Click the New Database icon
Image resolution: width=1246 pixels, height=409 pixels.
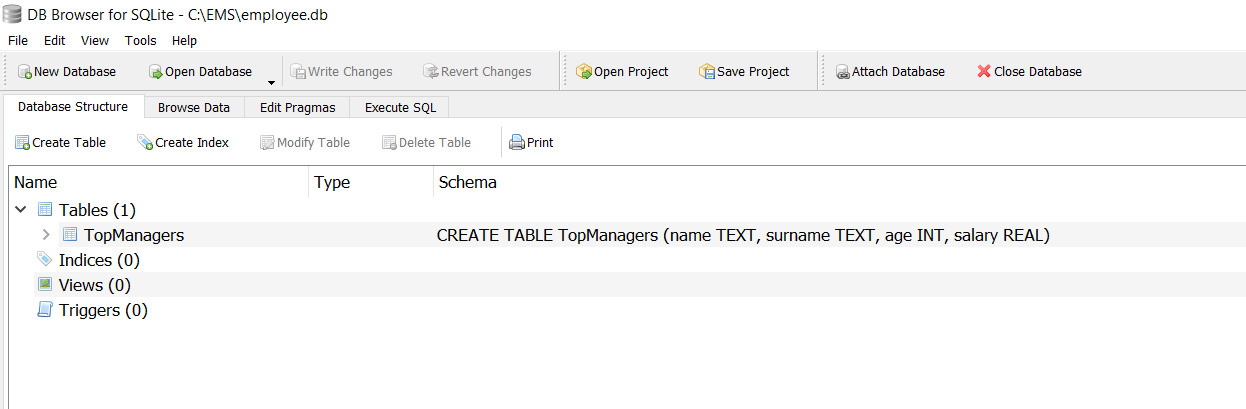point(25,72)
